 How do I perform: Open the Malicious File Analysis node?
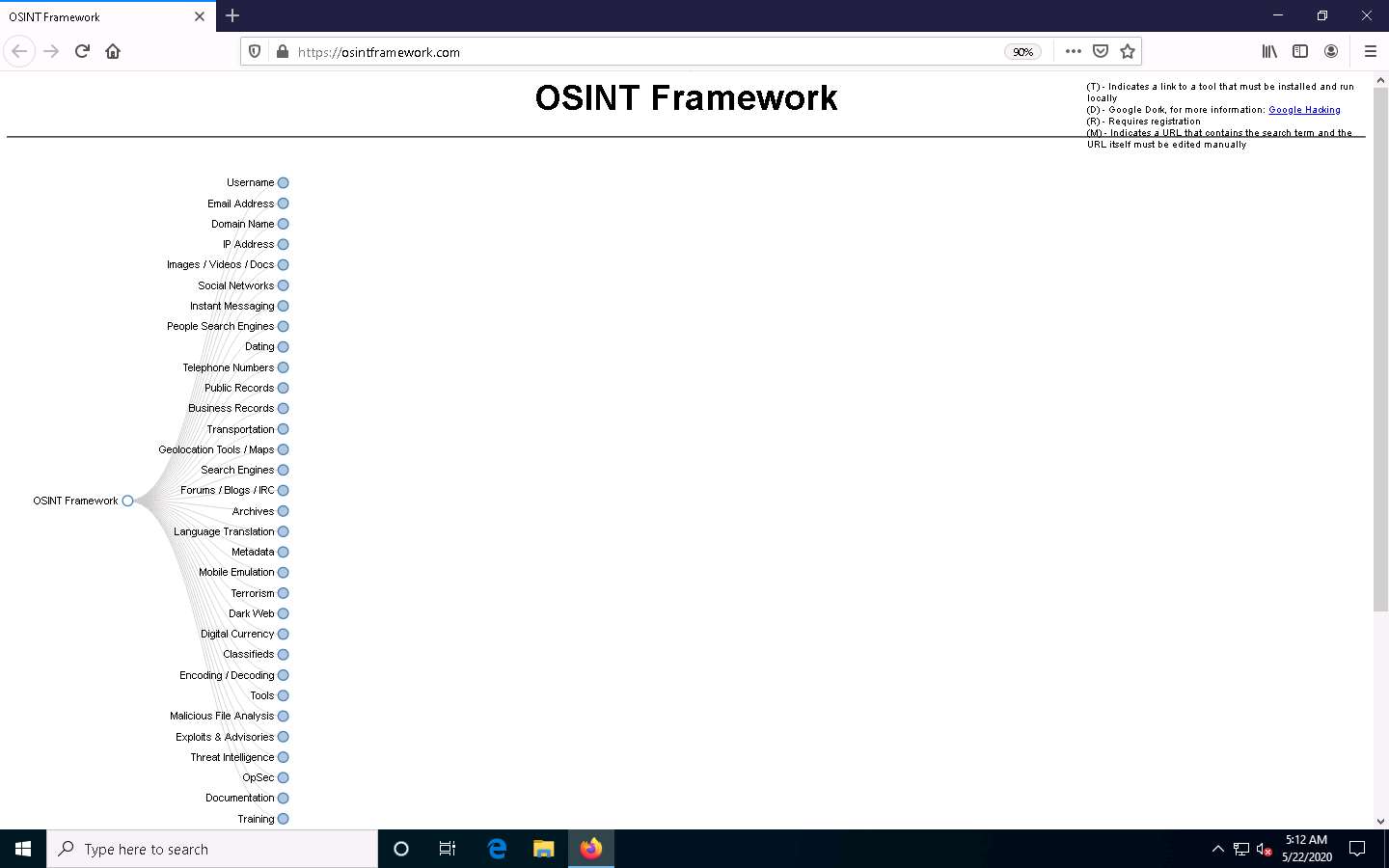pos(284,716)
